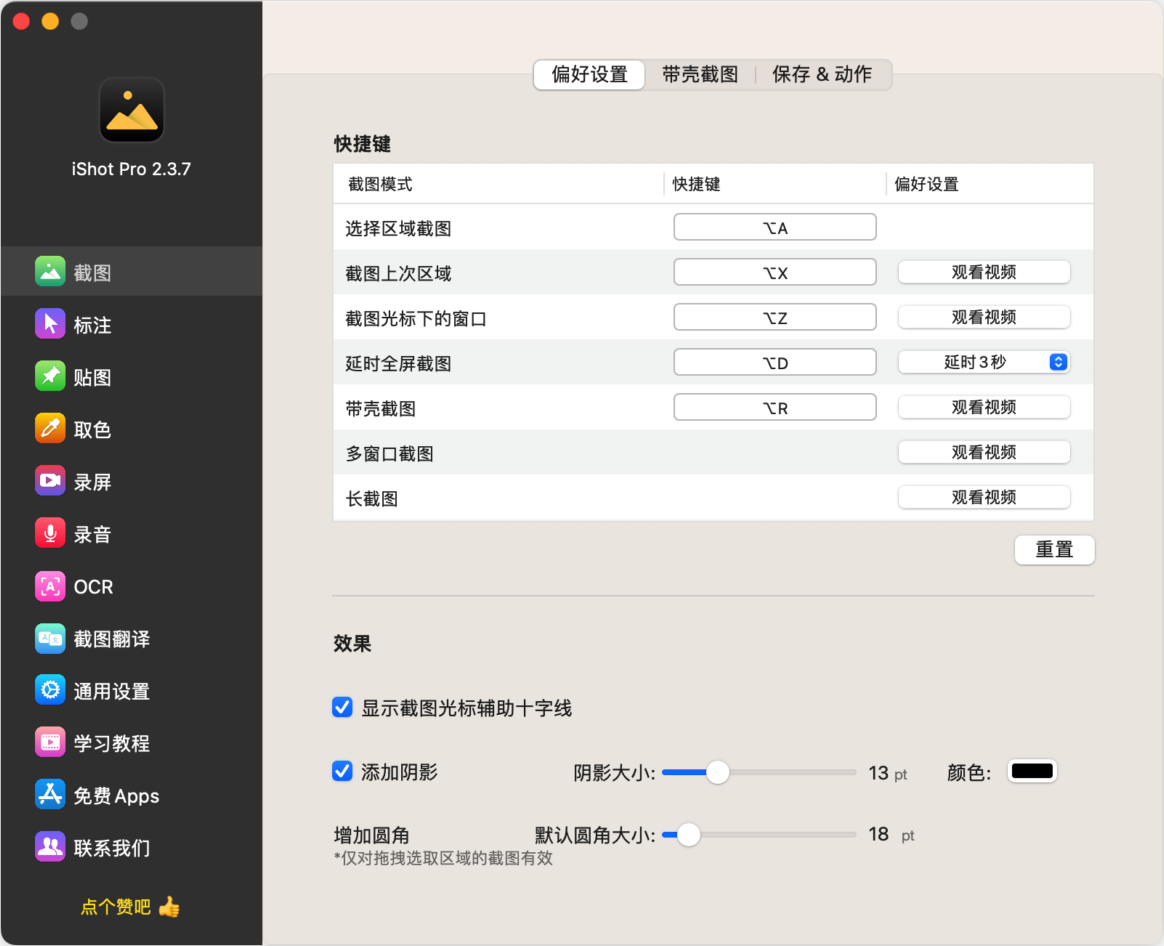The width and height of the screenshot is (1164, 946).
Task: Click the iShot Pro app logo
Action: [x=131, y=110]
